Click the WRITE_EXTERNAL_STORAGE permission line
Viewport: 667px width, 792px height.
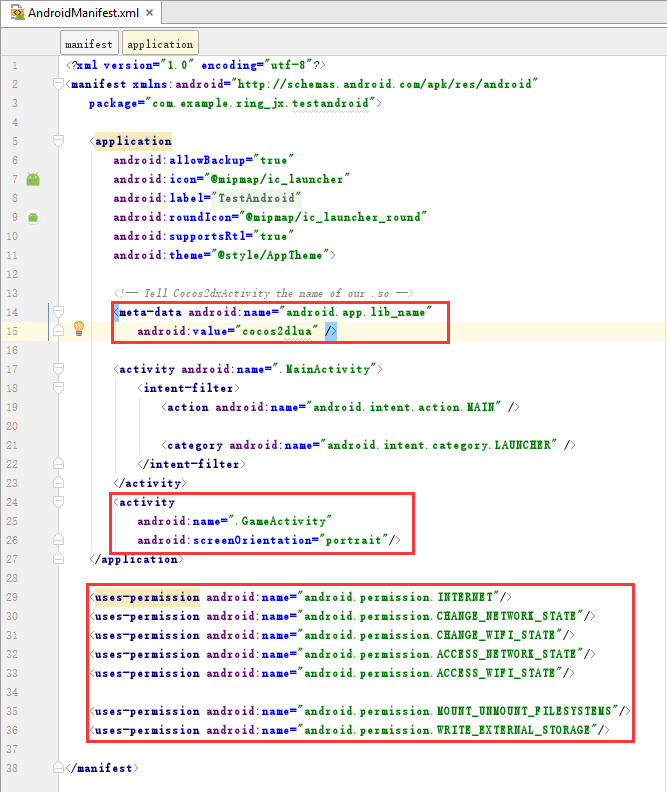[350, 730]
